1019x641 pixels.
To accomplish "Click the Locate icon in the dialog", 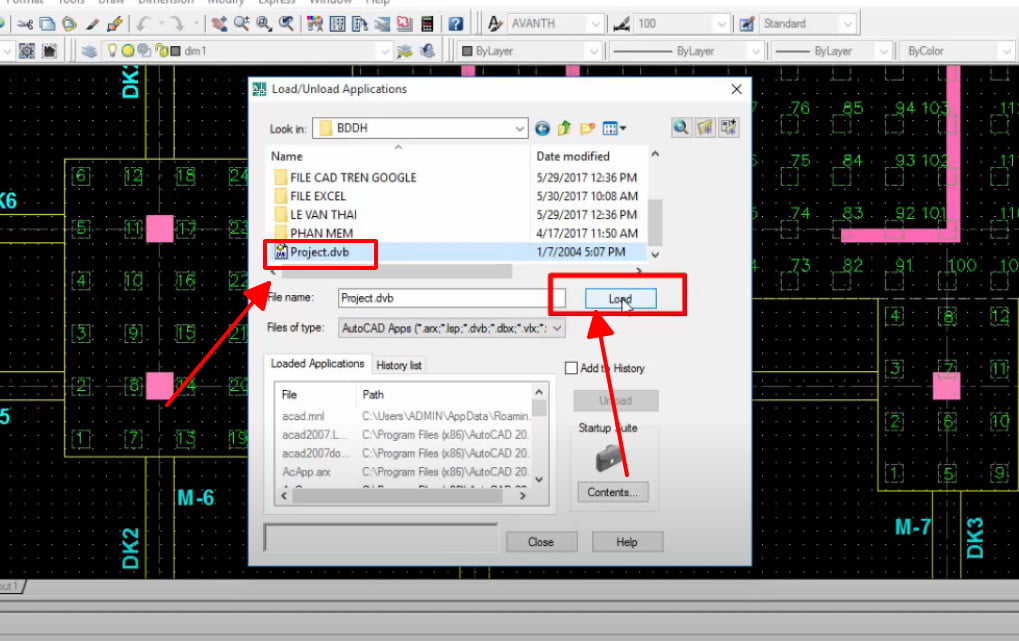I will pyautogui.click(x=704, y=127).
